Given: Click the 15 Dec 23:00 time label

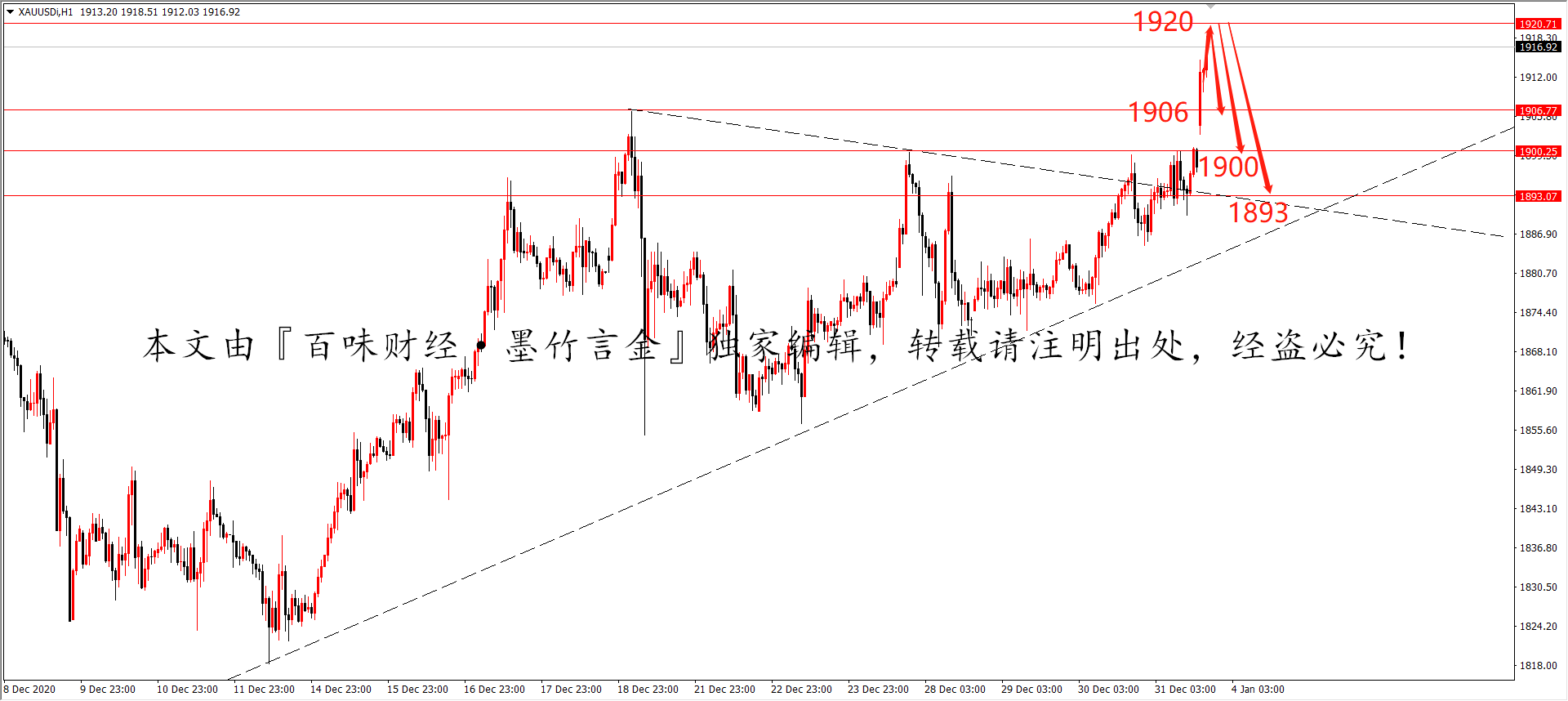Looking at the screenshot, I should [x=417, y=690].
